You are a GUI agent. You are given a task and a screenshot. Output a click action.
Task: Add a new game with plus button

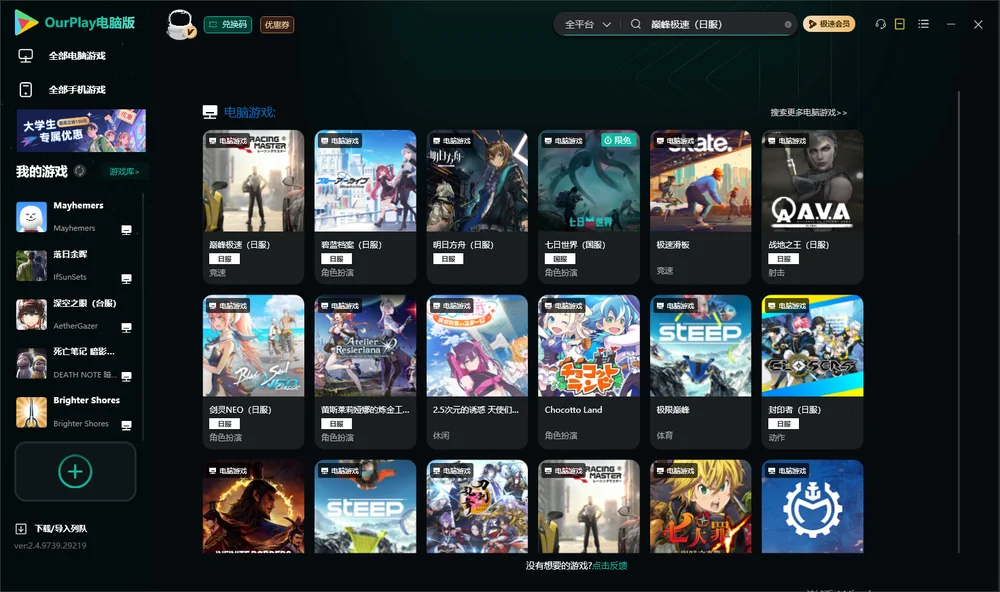[75, 471]
